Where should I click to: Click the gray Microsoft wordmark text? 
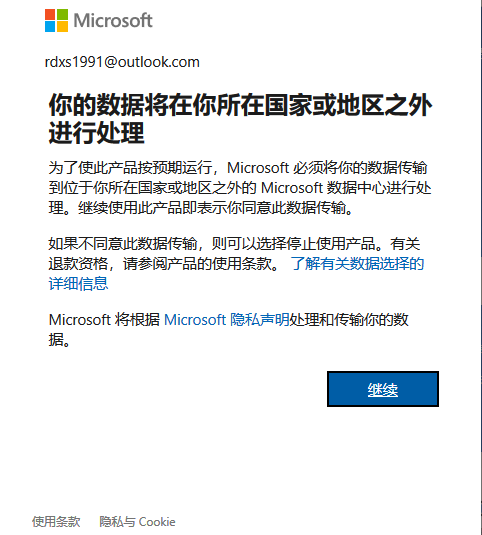point(113,20)
